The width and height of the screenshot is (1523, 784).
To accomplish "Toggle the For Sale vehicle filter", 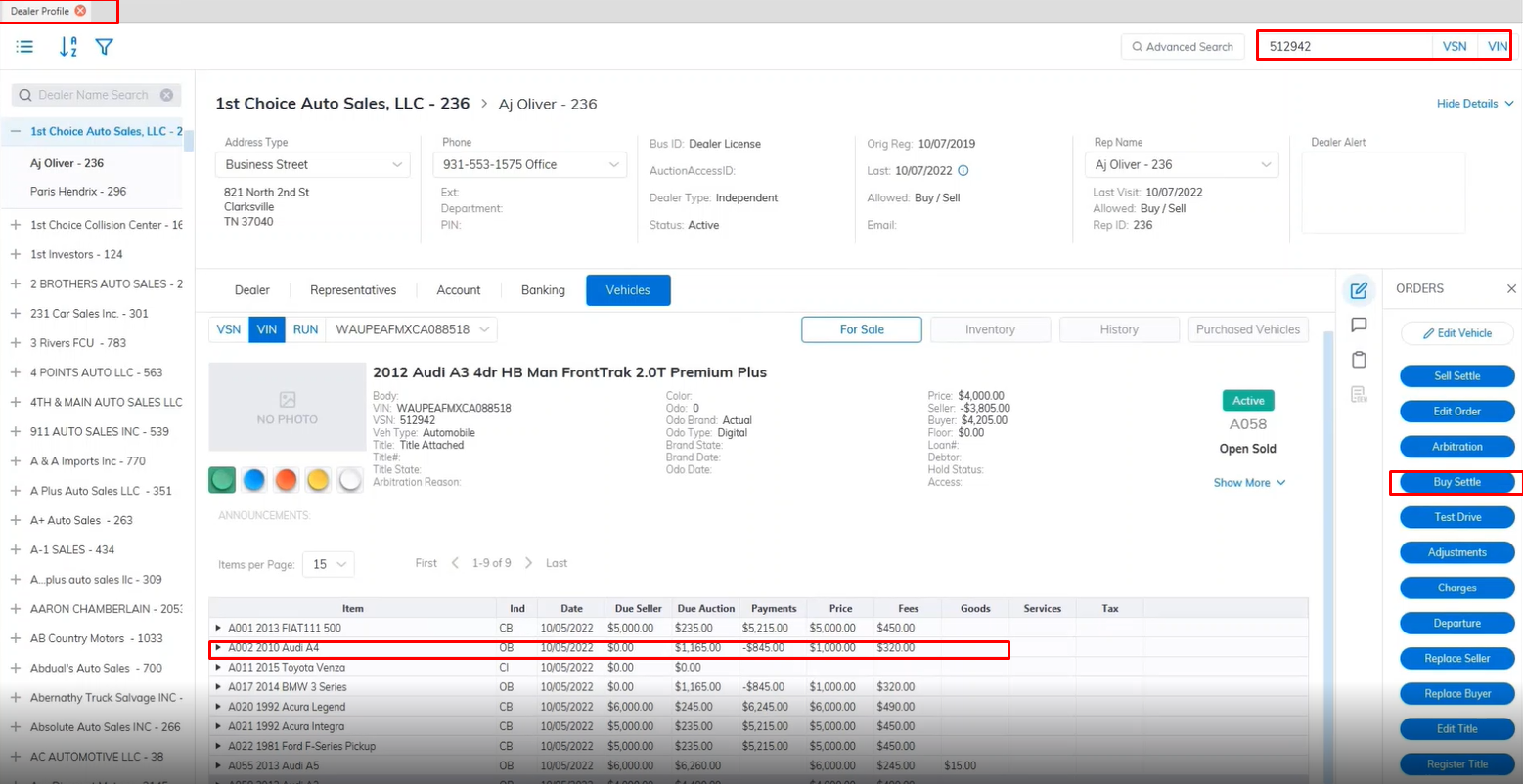I will 861,329.
